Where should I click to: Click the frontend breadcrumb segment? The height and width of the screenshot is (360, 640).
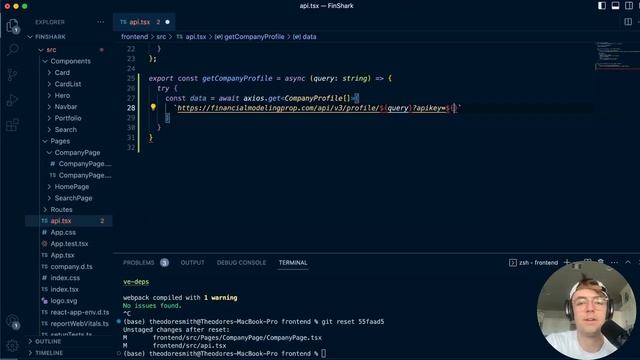click(134, 37)
